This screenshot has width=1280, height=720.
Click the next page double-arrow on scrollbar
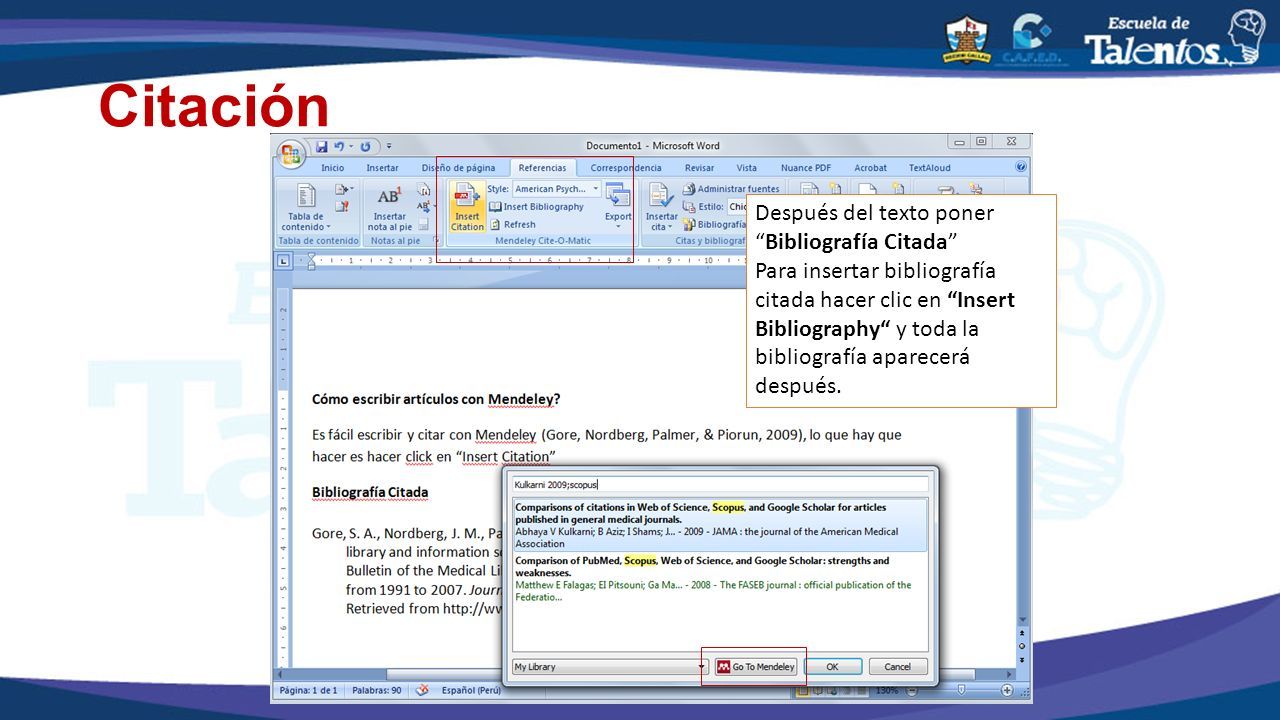click(1022, 659)
